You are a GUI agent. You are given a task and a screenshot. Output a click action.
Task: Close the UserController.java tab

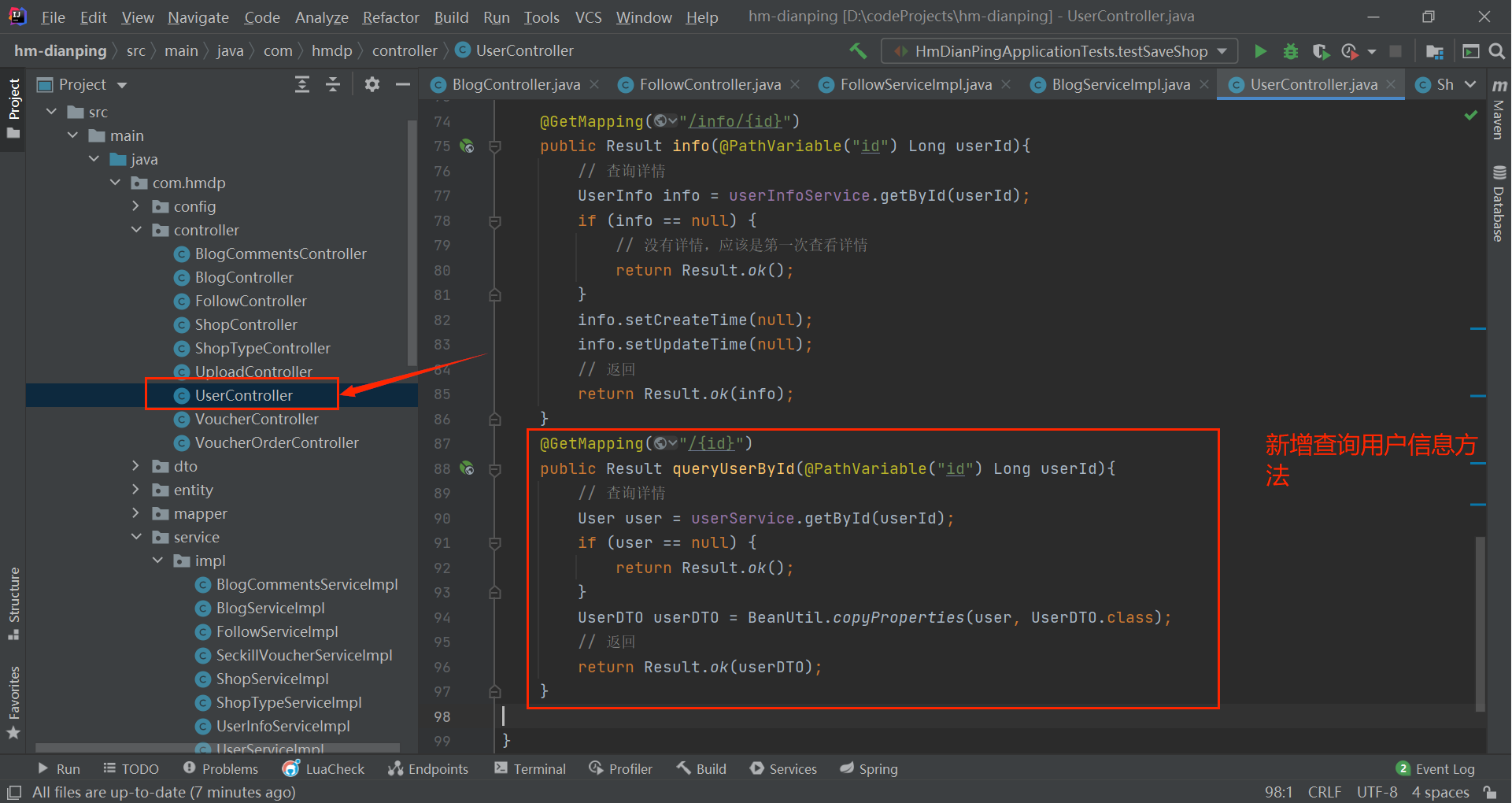point(1391,84)
